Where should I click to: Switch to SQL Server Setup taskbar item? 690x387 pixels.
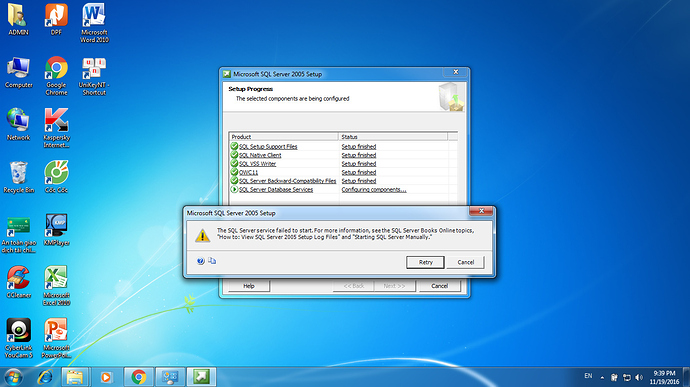tap(201, 377)
